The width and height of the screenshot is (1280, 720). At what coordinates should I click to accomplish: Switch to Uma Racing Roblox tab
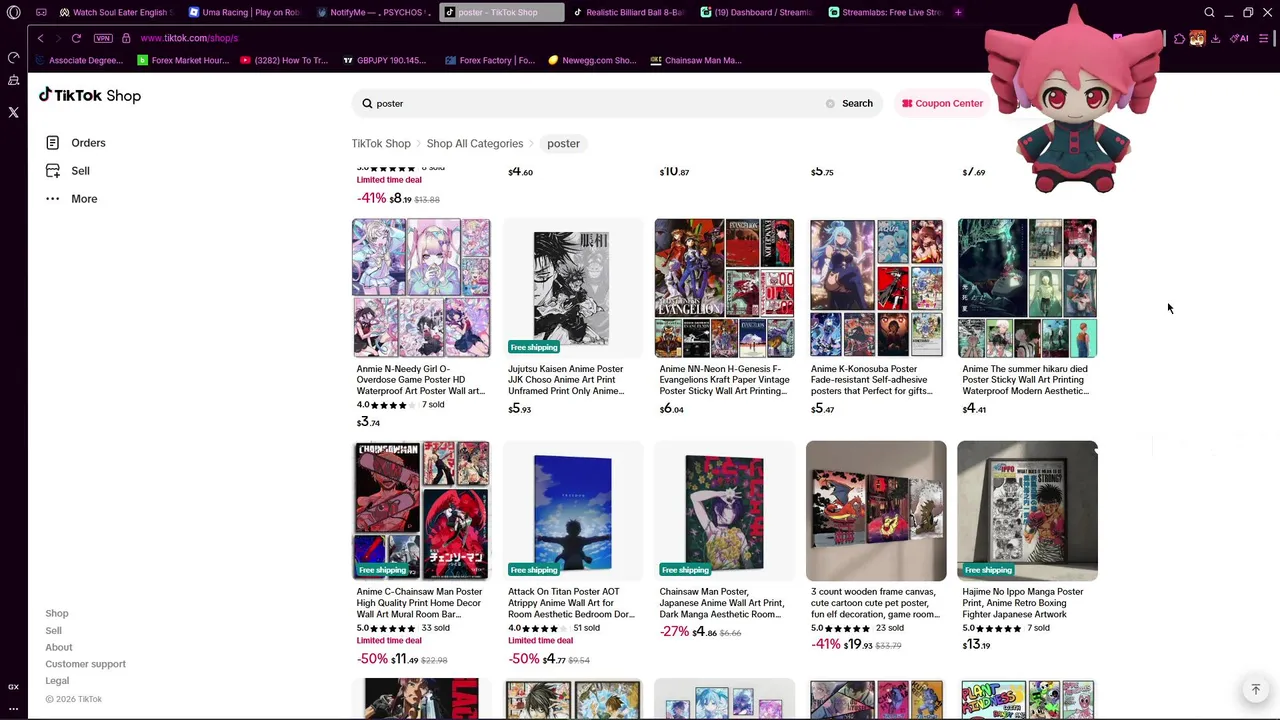[x=244, y=12]
